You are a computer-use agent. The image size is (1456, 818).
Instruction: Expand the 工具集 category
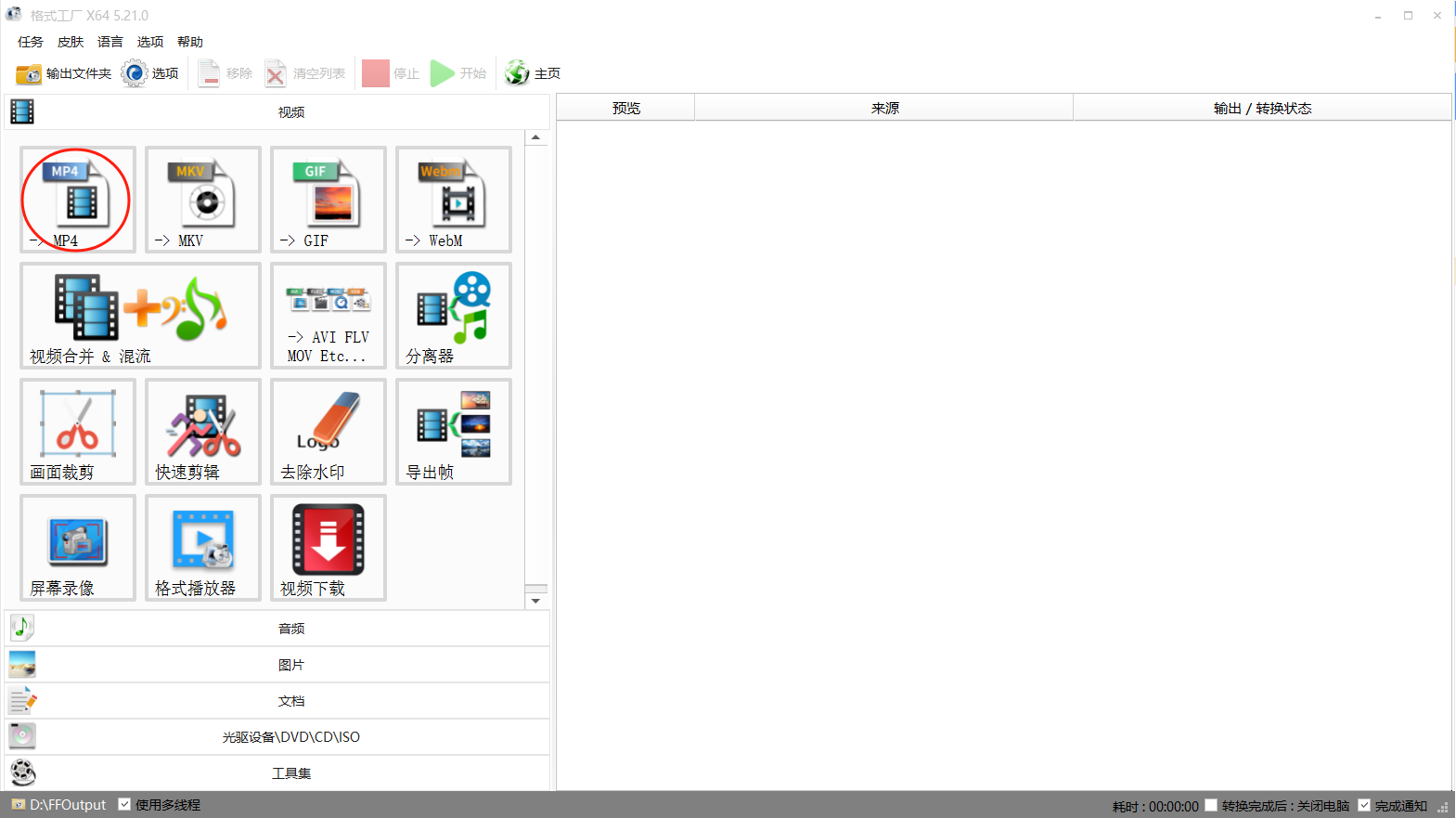(x=277, y=773)
